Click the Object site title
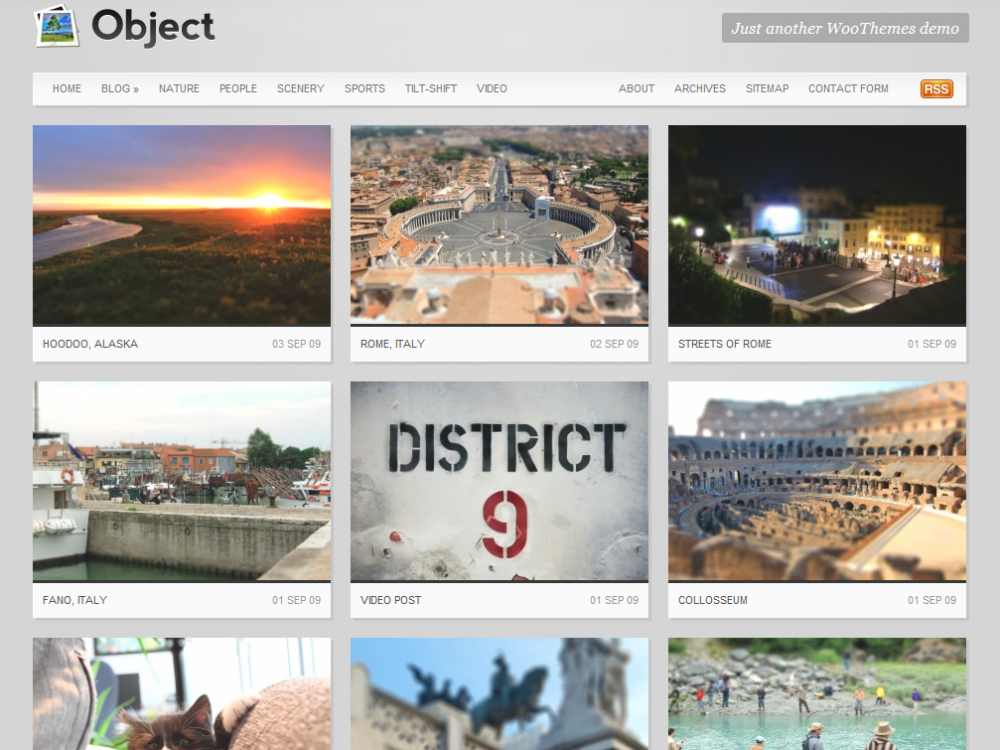The height and width of the screenshot is (750, 1000). [153, 27]
